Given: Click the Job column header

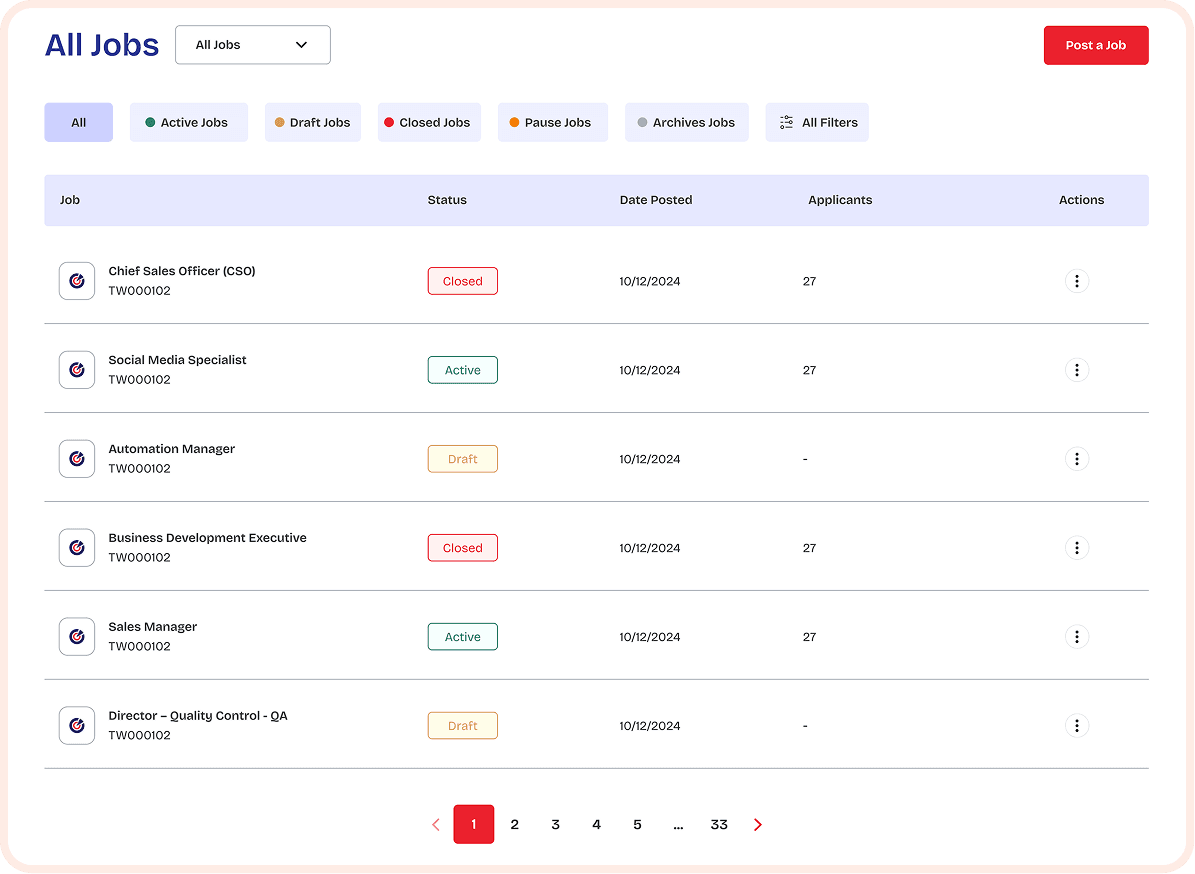Looking at the screenshot, I should click(x=70, y=200).
